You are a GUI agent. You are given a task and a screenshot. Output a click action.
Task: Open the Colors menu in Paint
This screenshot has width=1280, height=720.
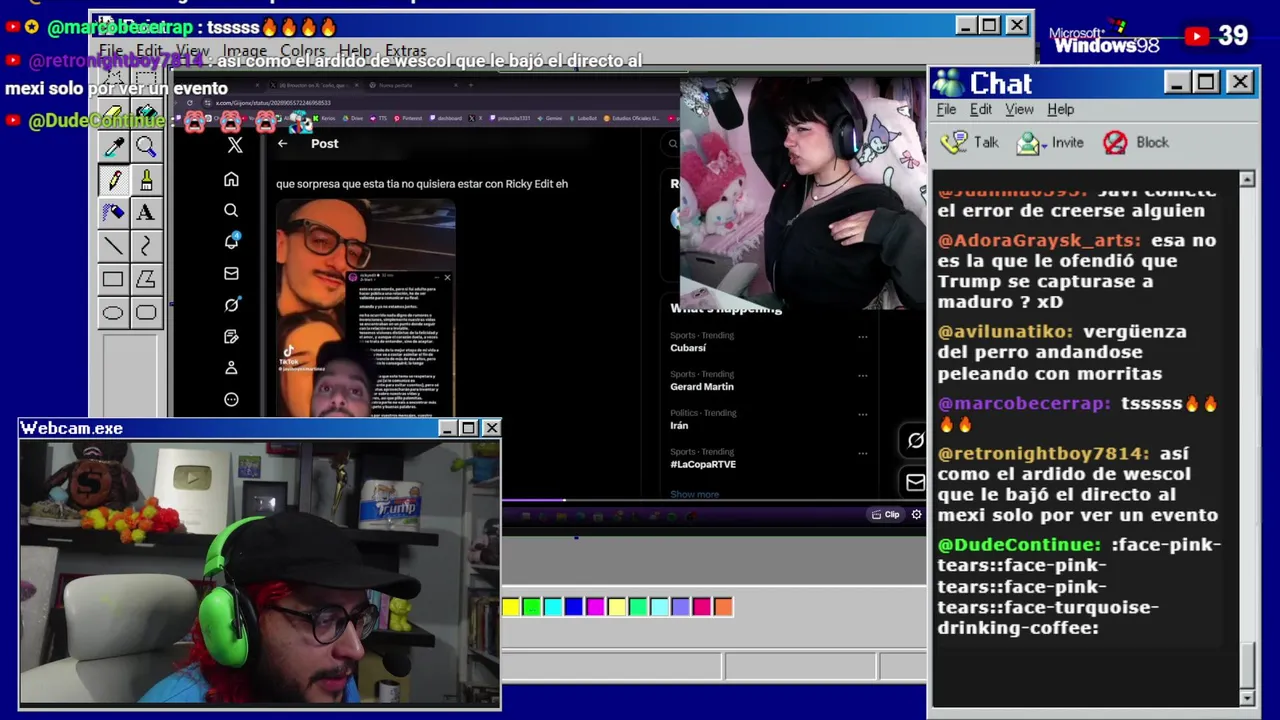click(x=302, y=51)
